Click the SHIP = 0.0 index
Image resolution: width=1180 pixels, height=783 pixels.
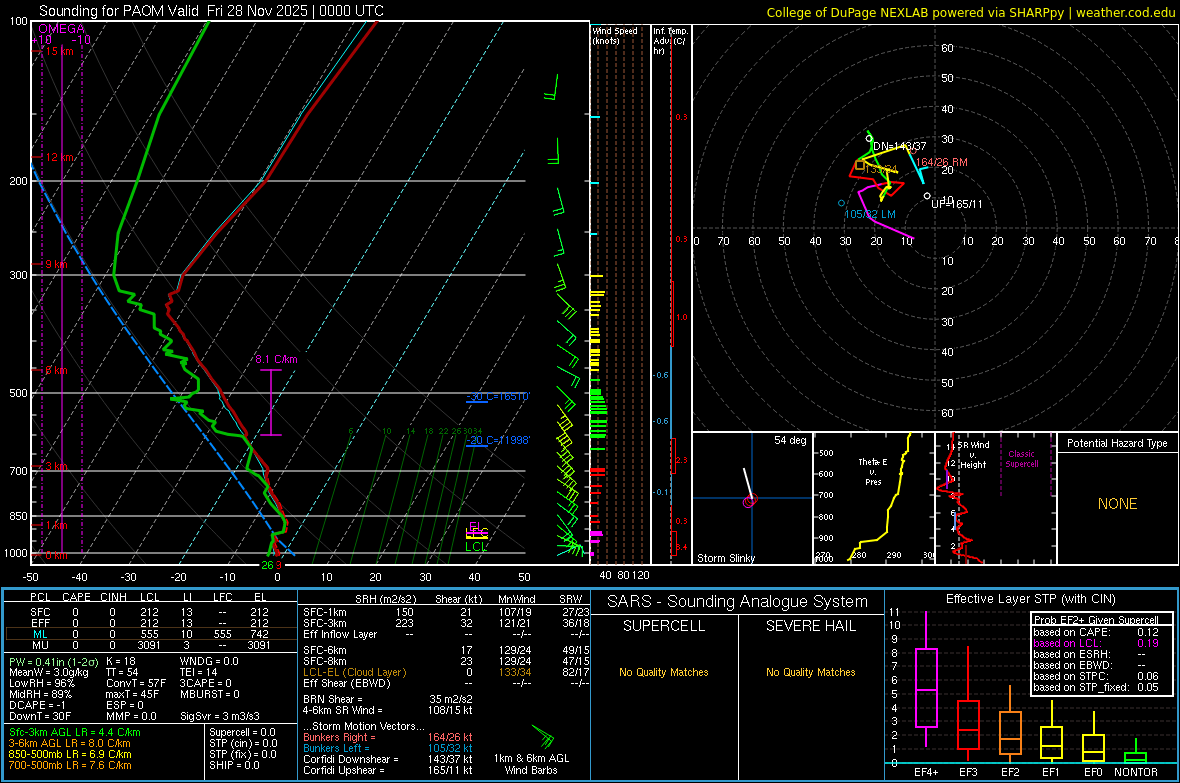[232, 765]
